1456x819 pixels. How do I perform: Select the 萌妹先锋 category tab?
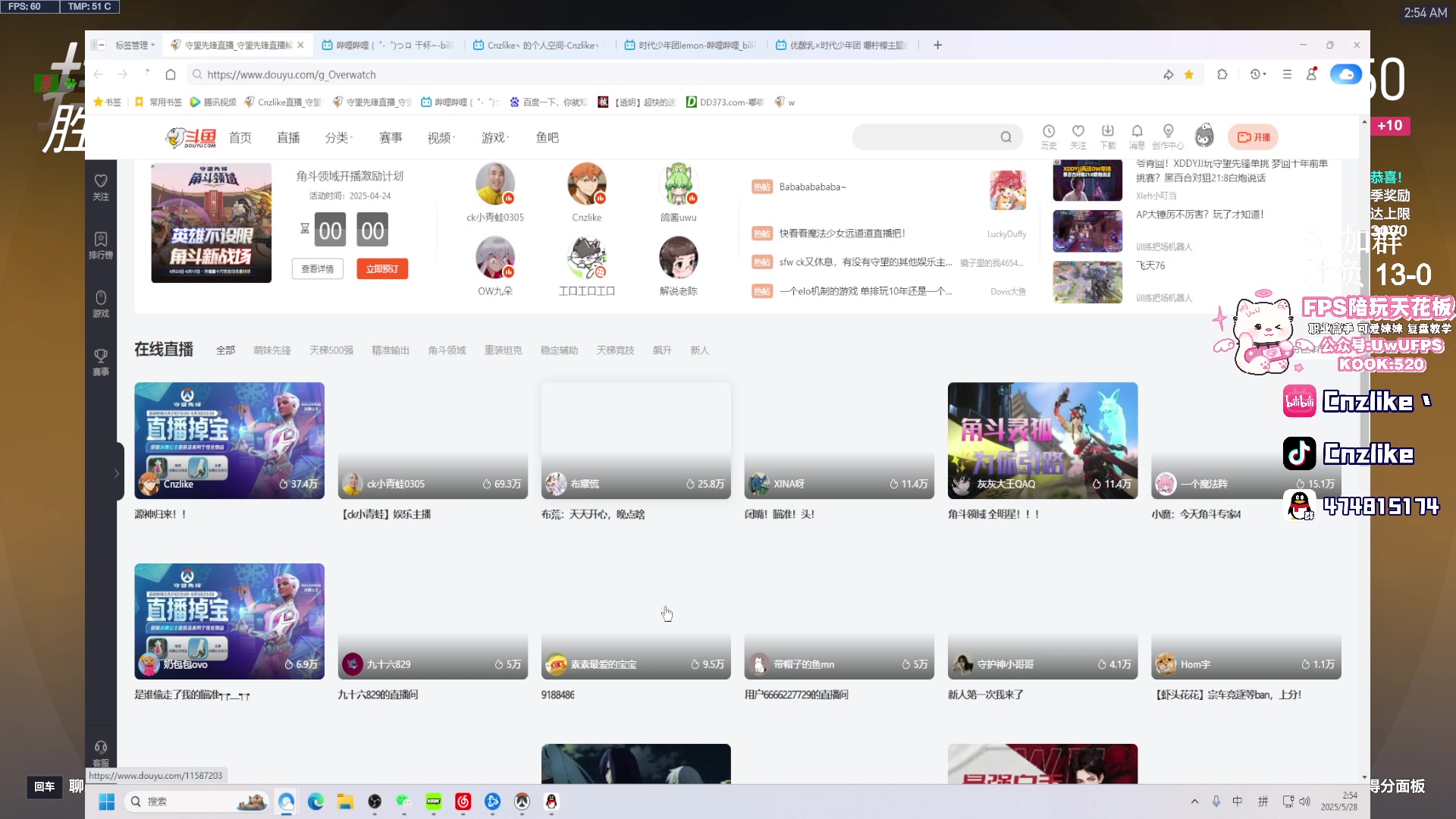(272, 350)
